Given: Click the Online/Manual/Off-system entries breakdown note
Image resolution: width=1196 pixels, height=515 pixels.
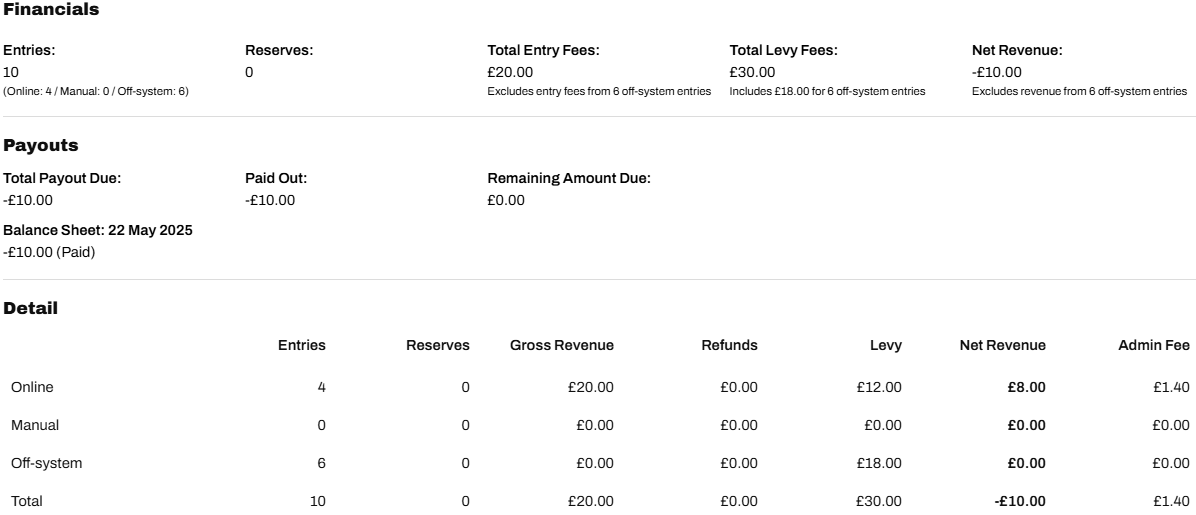Looking at the screenshot, I should coord(96,92).
